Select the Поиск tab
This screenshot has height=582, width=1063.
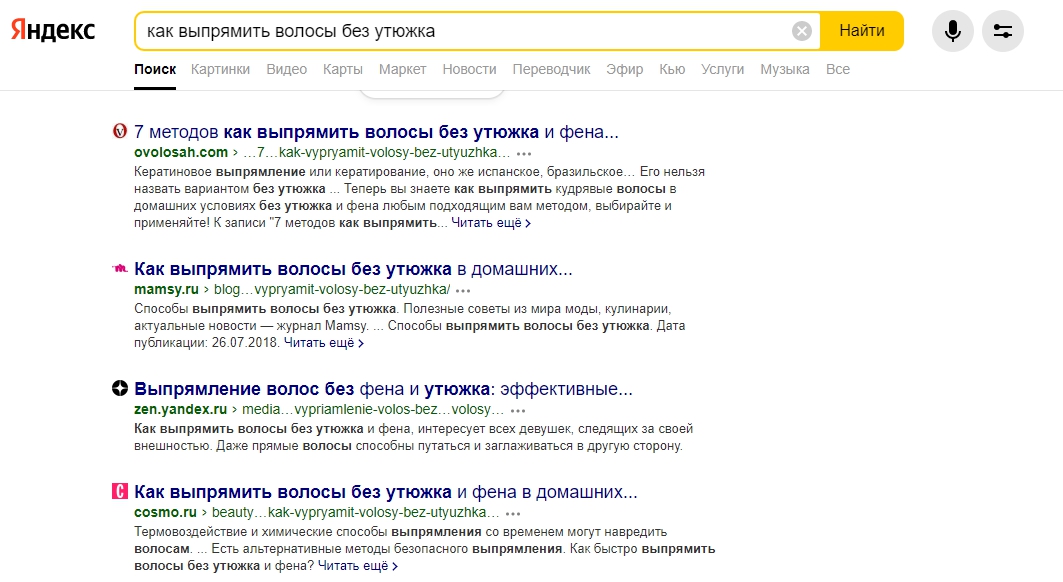point(155,69)
